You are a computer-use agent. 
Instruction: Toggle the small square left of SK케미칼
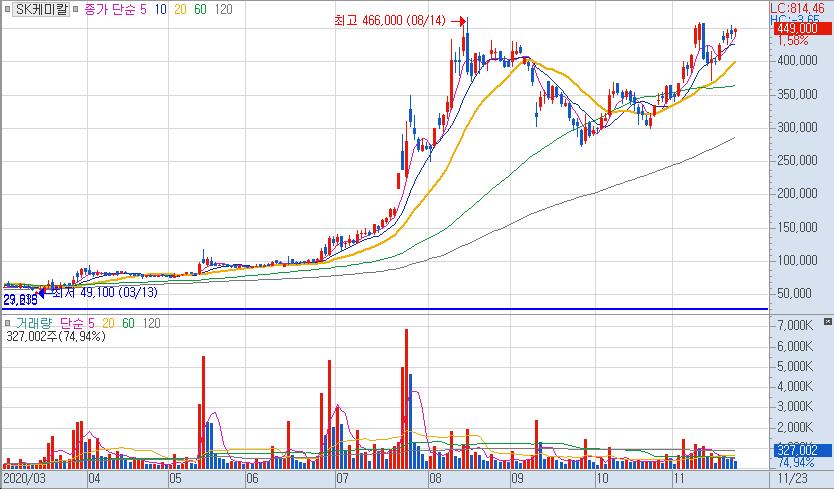click(7, 9)
